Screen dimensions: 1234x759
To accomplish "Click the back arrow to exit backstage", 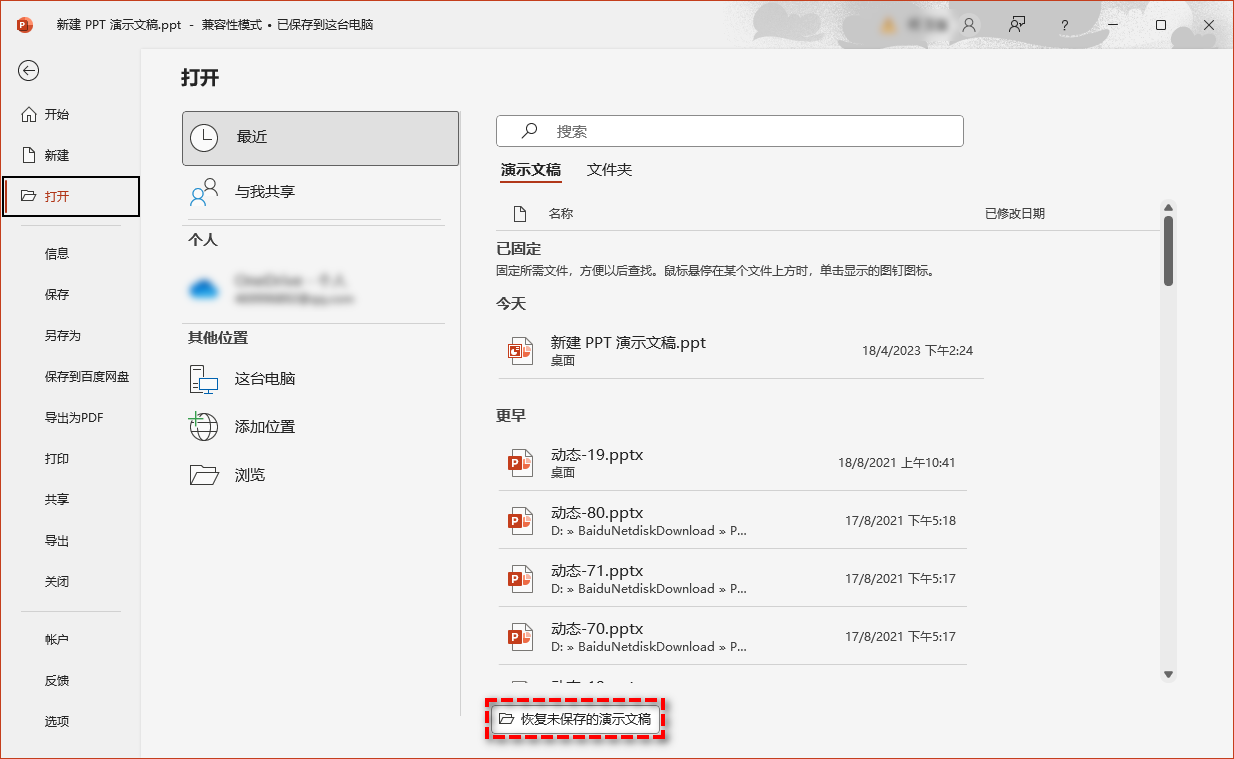I will [x=28, y=71].
